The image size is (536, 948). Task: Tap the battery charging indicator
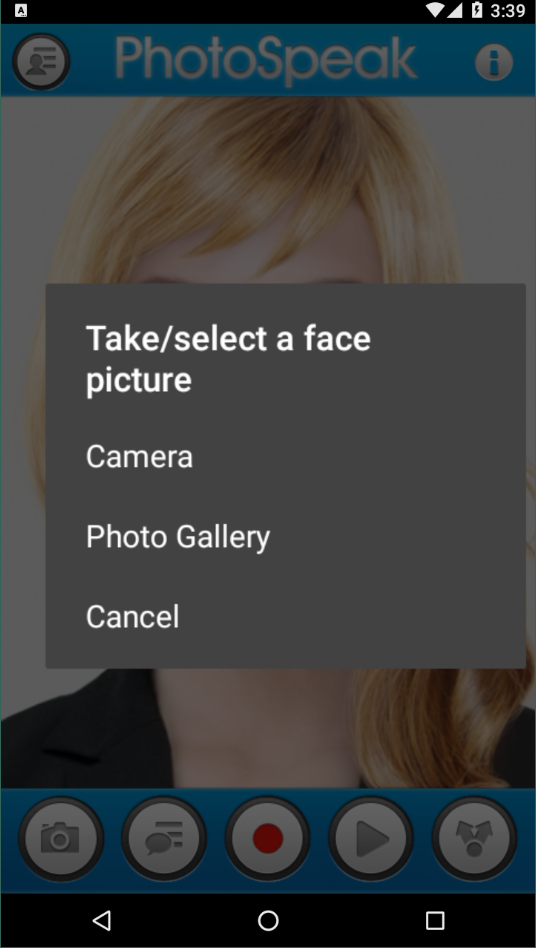[x=477, y=10]
